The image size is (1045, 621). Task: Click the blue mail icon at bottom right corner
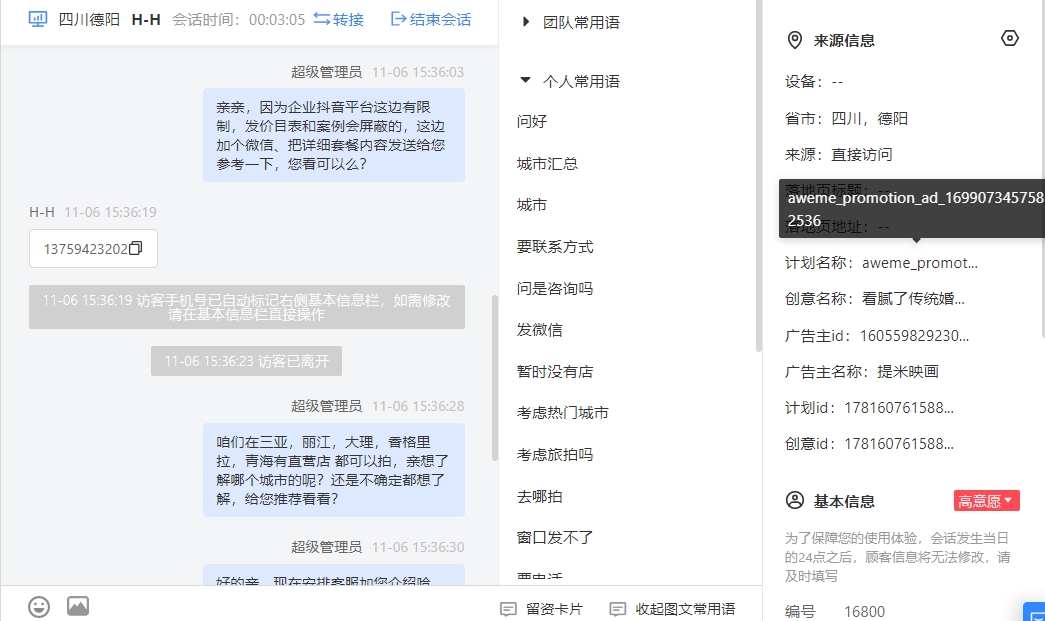1036,613
